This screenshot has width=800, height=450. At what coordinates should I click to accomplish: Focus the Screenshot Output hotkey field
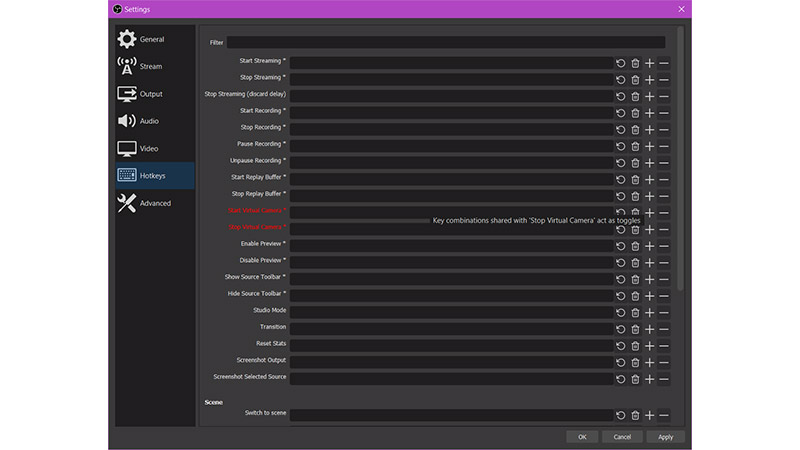pos(452,363)
